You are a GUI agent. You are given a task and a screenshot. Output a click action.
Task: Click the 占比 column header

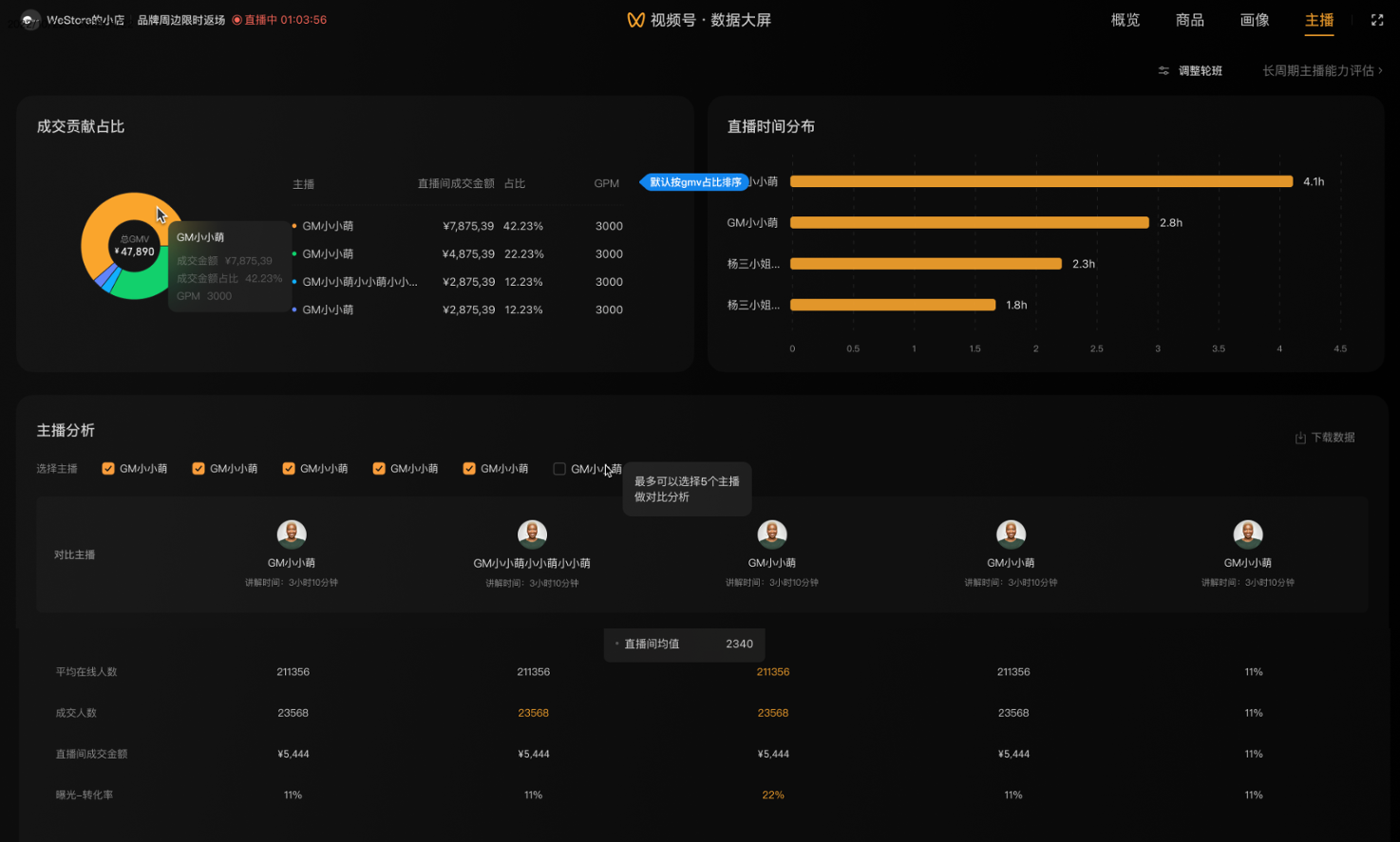pos(515,184)
